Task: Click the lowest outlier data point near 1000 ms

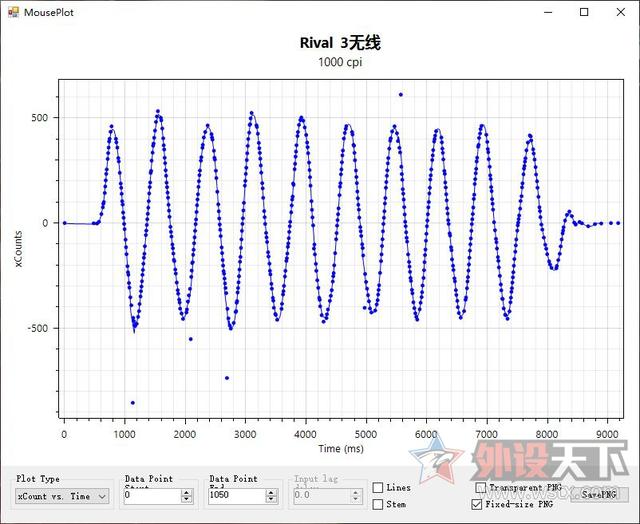Action: 133,403
